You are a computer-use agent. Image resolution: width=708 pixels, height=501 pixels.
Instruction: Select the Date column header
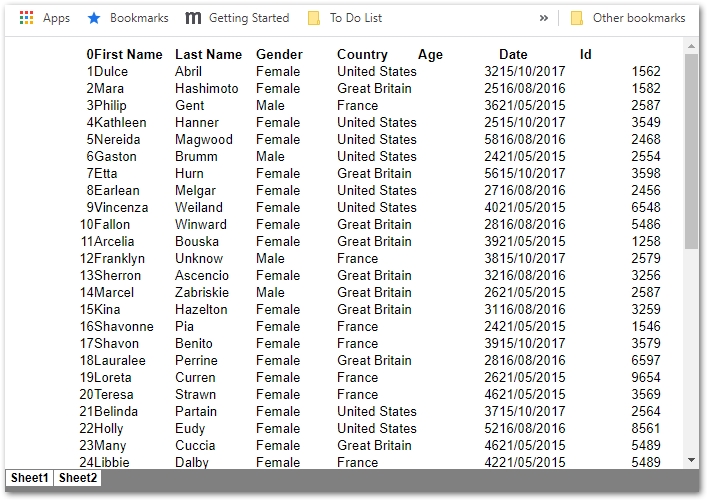click(513, 54)
